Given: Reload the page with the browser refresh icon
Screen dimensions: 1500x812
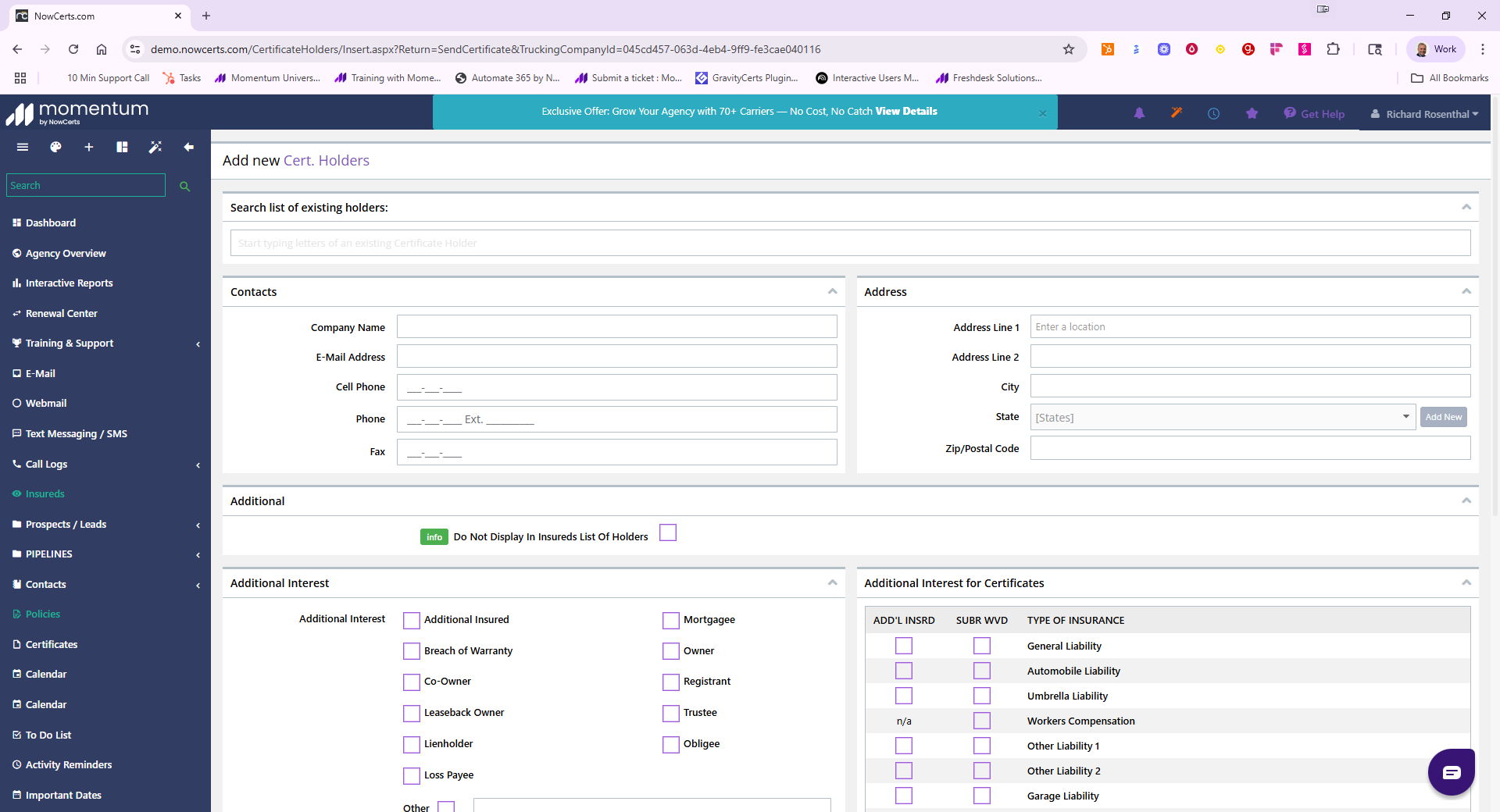Looking at the screenshot, I should coord(73,49).
